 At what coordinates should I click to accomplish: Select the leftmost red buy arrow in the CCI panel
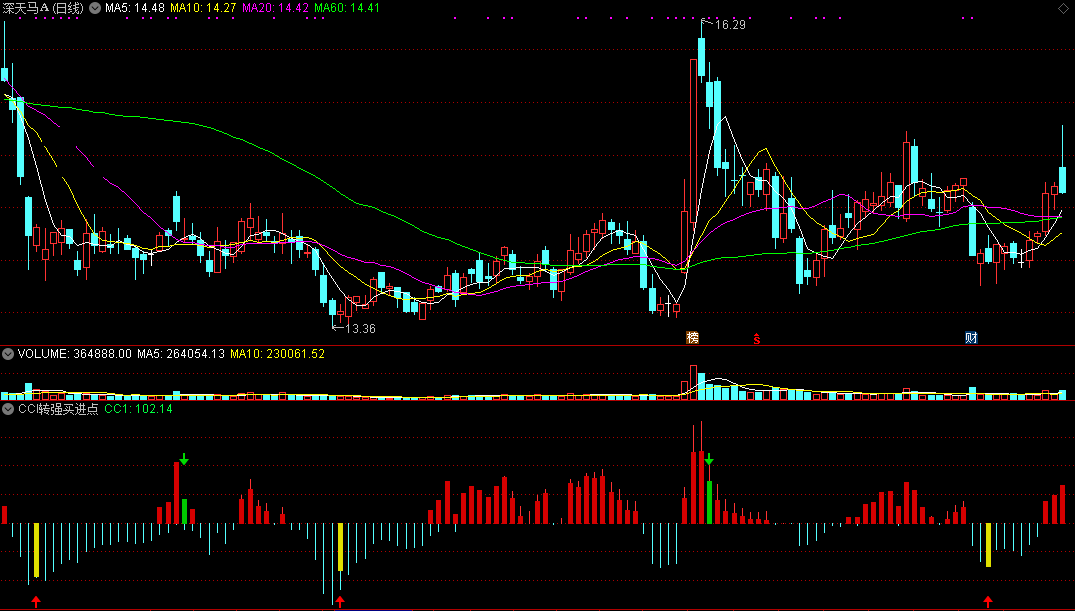coord(36,601)
